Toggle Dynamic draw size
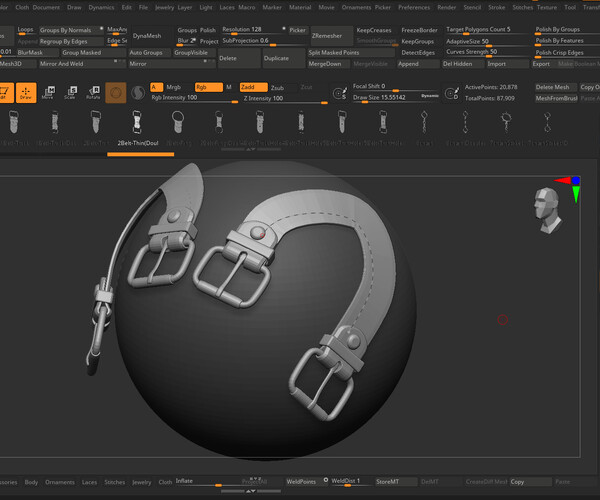The width and height of the screenshot is (600, 500). [x=429, y=96]
